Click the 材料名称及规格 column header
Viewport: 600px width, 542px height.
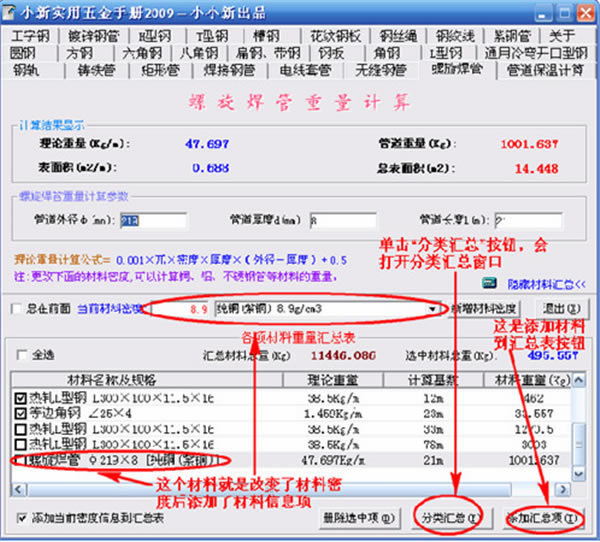coord(147,380)
